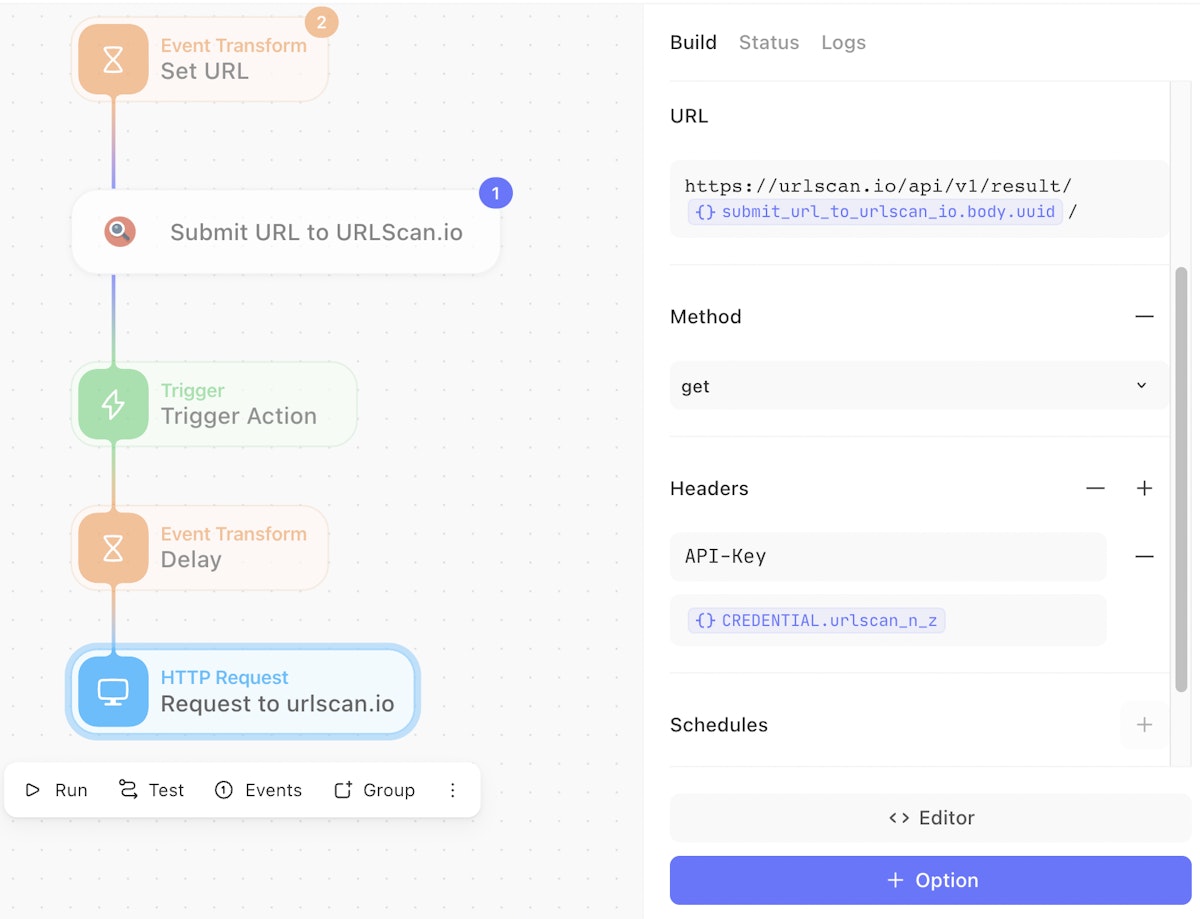The width and height of the screenshot is (1200, 919).
Task: Collapse the Method section
Action: click(1144, 316)
